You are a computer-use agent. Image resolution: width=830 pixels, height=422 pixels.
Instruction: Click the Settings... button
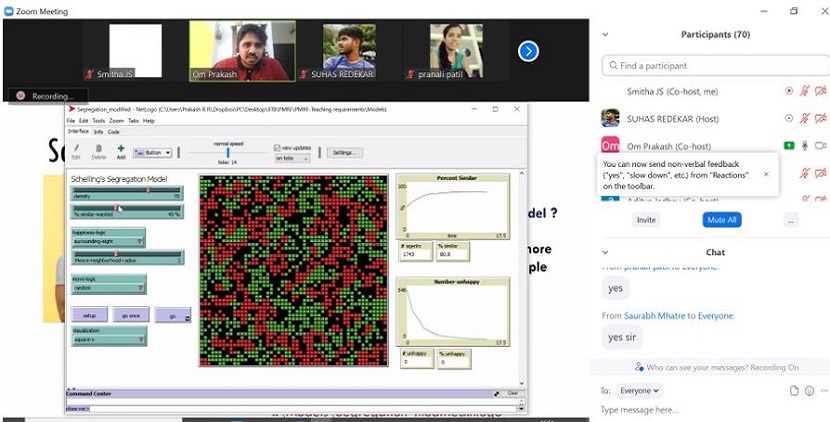tap(345, 152)
